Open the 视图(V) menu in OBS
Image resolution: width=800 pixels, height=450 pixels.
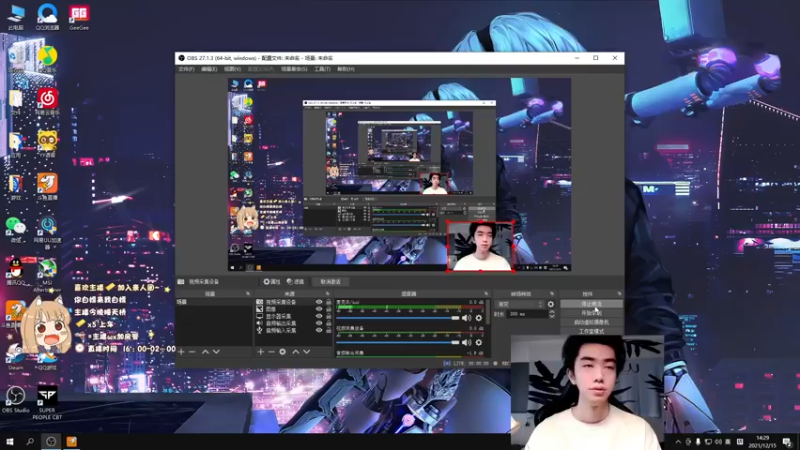coord(232,69)
